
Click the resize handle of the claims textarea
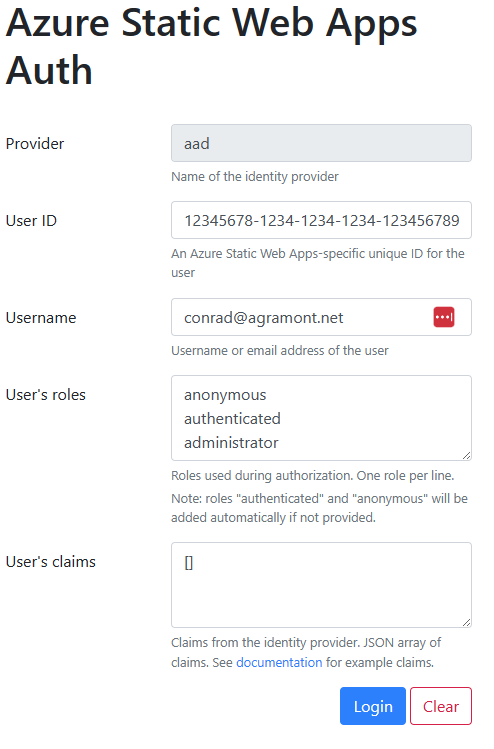pyautogui.click(x=467, y=622)
